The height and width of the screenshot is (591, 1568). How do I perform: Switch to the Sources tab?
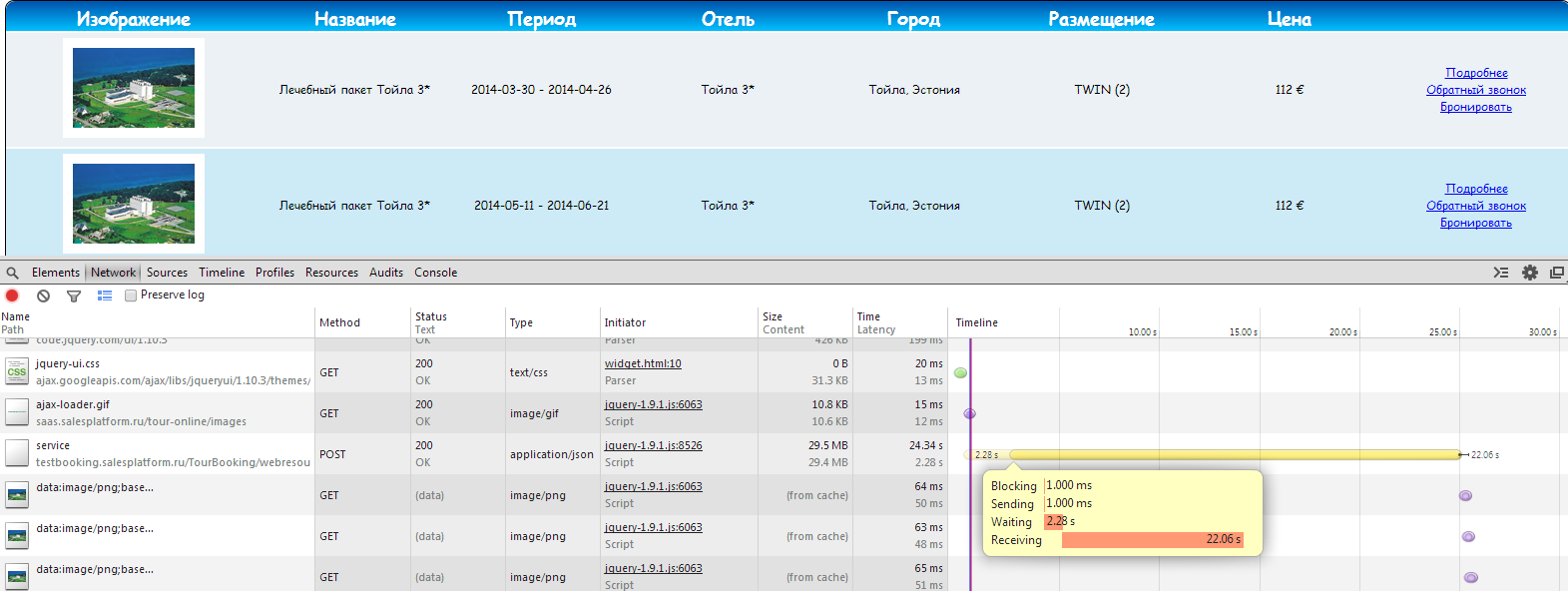click(x=167, y=273)
